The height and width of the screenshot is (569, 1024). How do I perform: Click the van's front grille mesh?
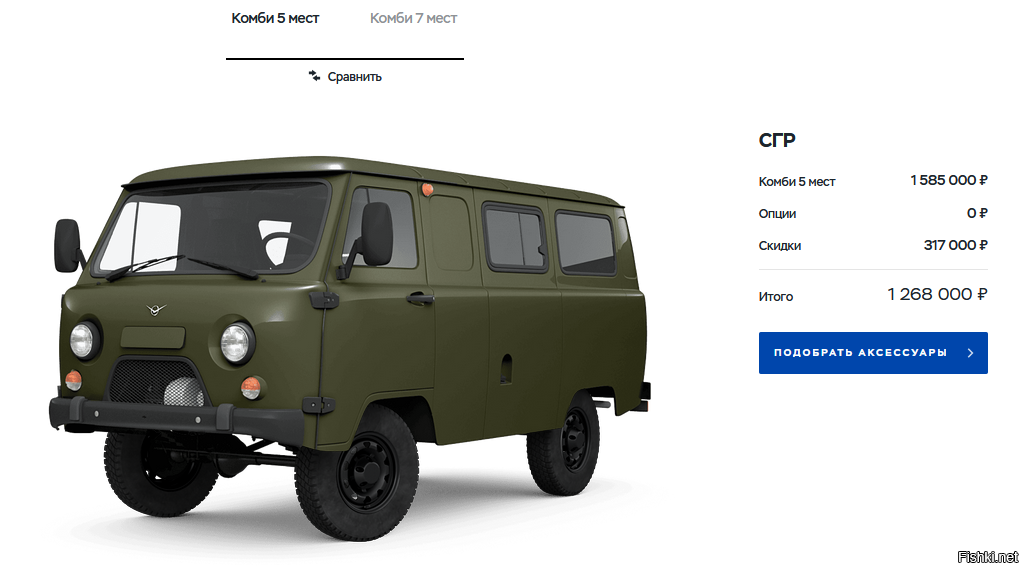click(157, 383)
